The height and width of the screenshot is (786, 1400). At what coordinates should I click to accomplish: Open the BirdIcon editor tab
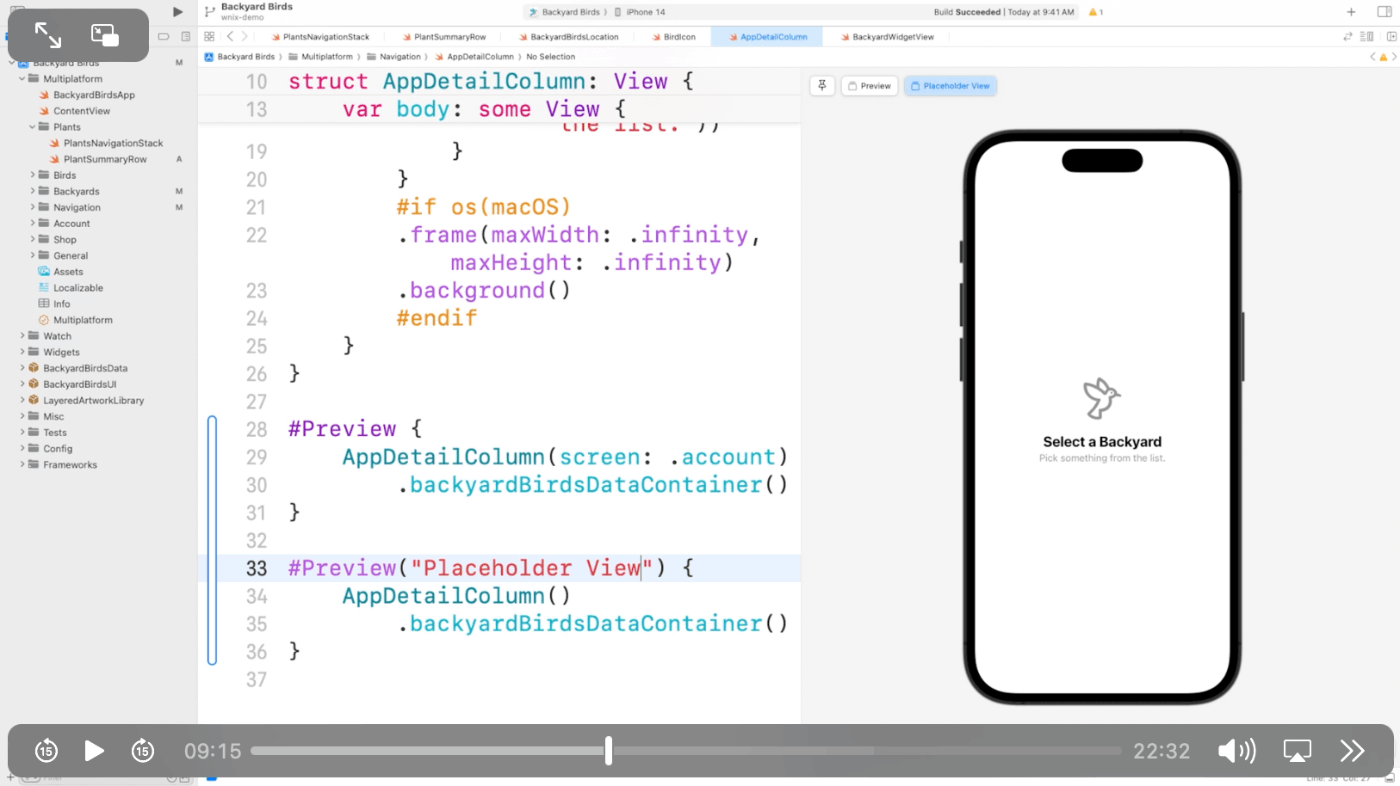pos(673,37)
